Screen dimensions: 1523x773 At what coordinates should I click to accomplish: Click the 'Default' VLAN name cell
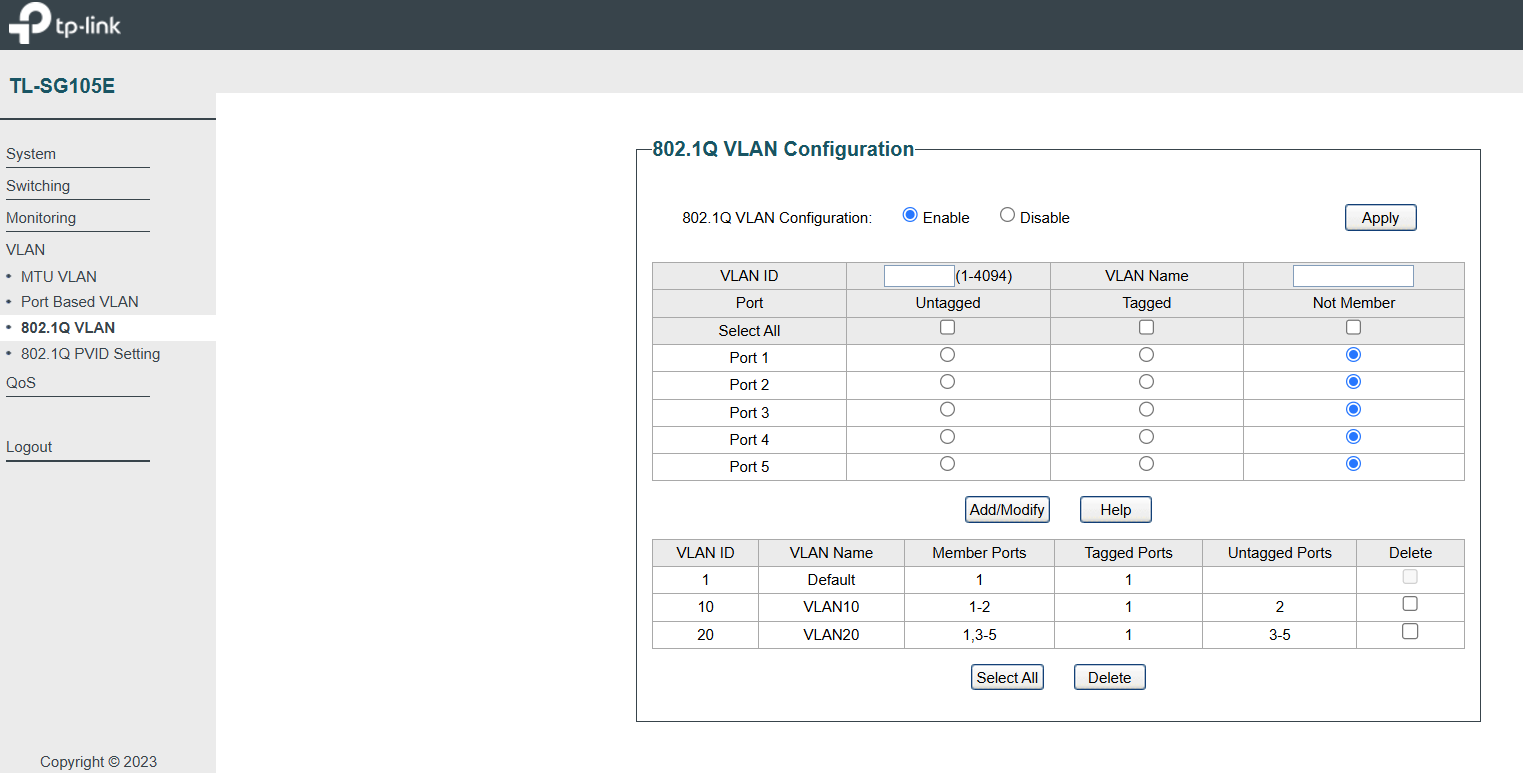coord(832,580)
